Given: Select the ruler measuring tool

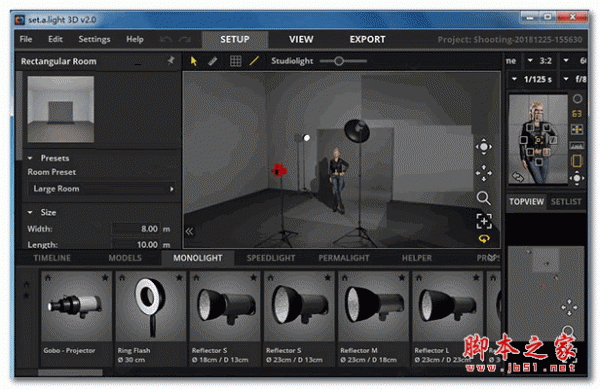Looking at the screenshot, I should (x=213, y=61).
